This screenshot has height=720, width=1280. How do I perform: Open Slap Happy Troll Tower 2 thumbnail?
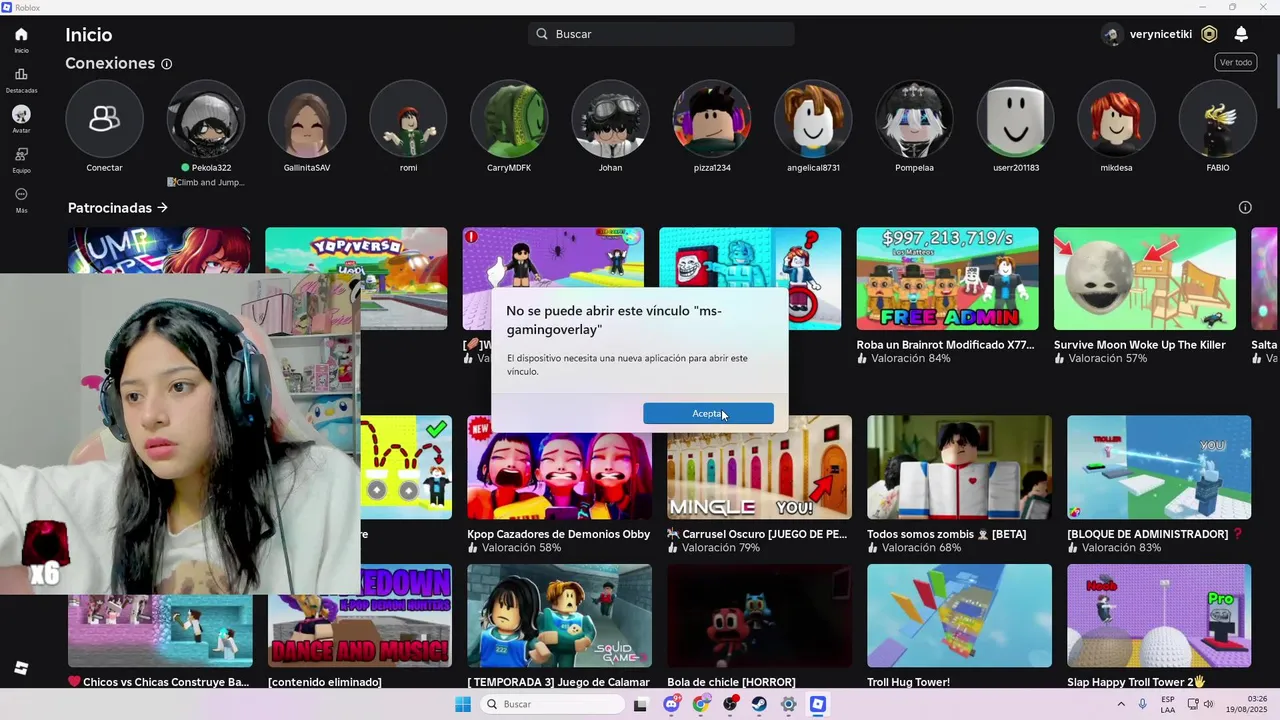1159,616
